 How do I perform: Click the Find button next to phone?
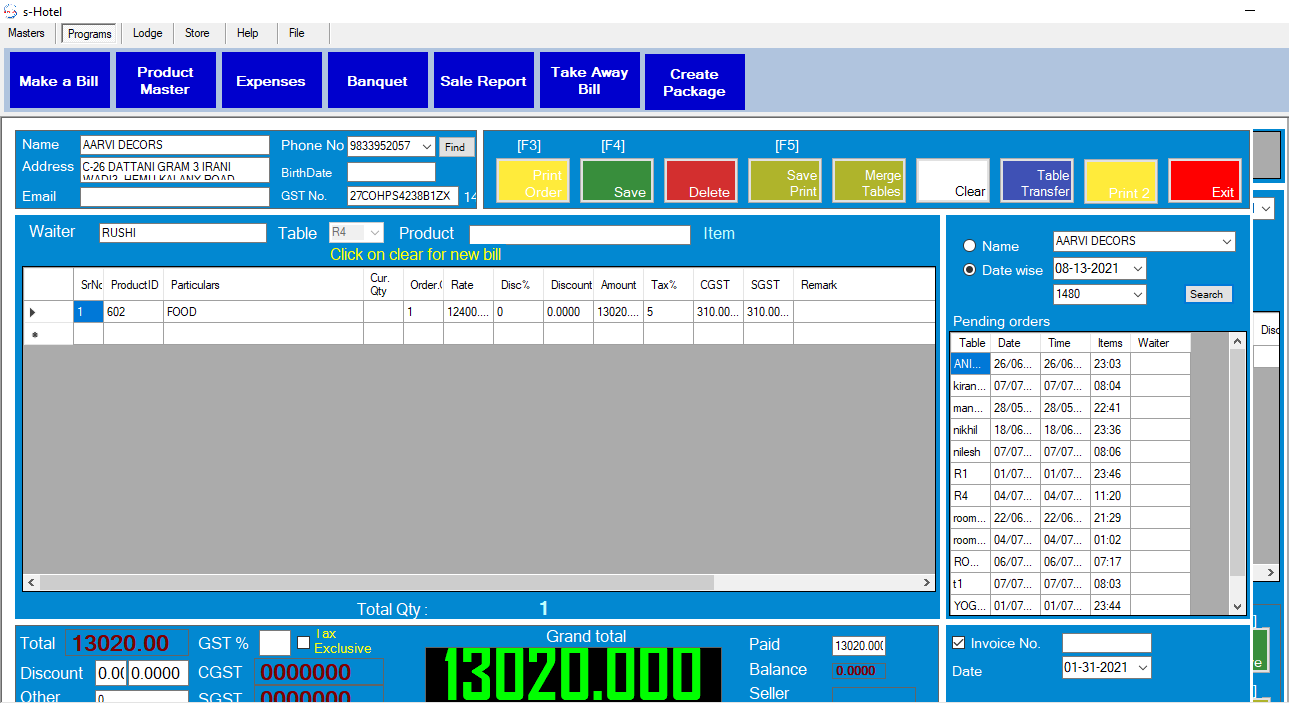(x=455, y=147)
